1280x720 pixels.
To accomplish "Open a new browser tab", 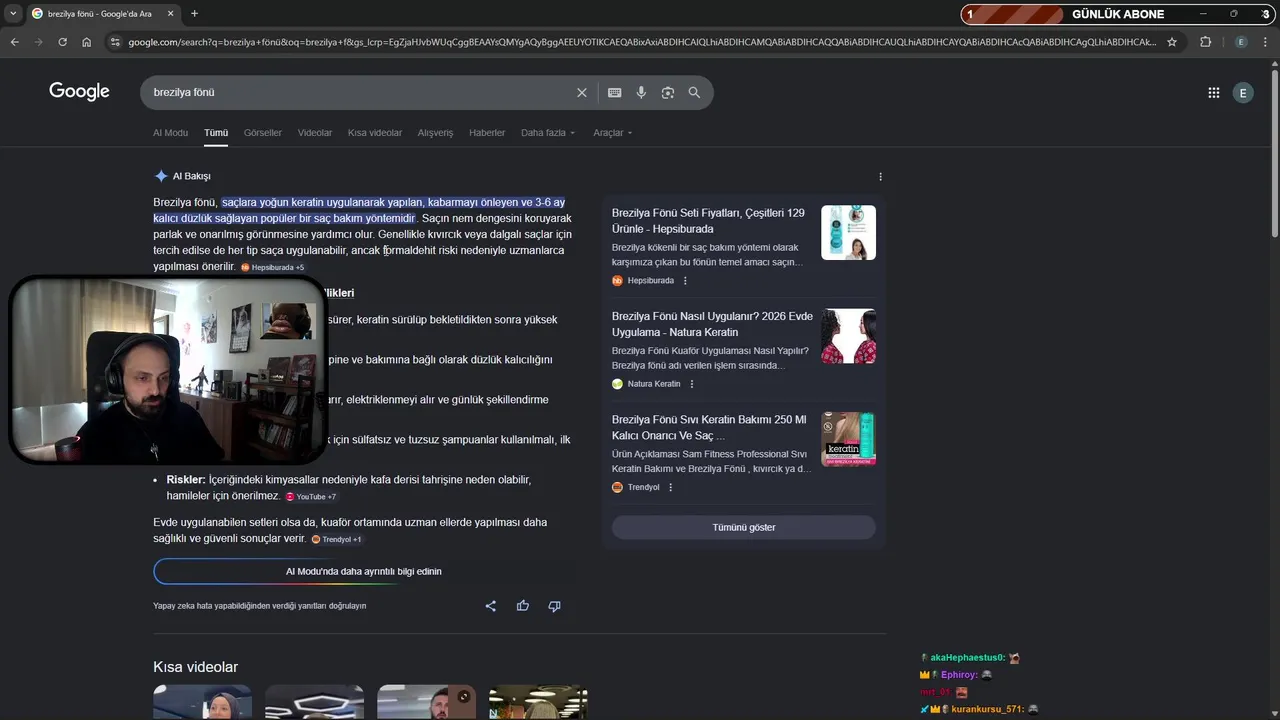I will (x=194, y=13).
